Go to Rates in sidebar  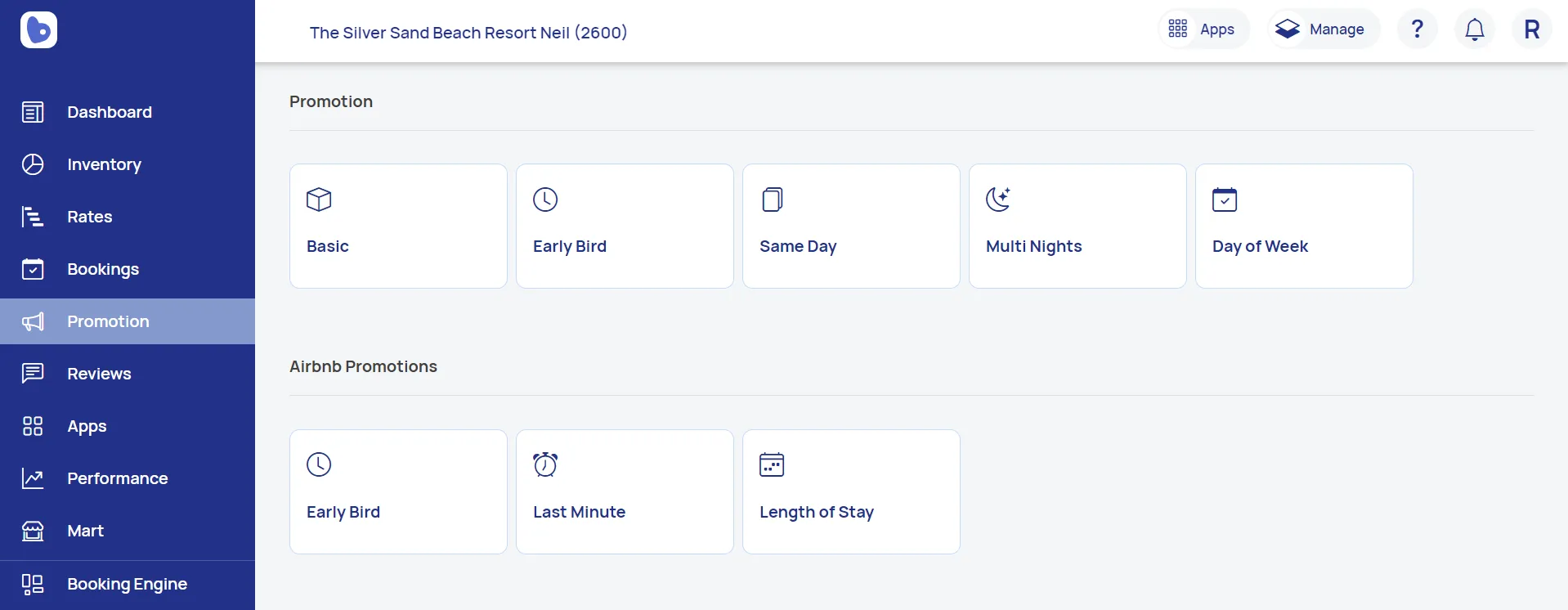coord(89,217)
